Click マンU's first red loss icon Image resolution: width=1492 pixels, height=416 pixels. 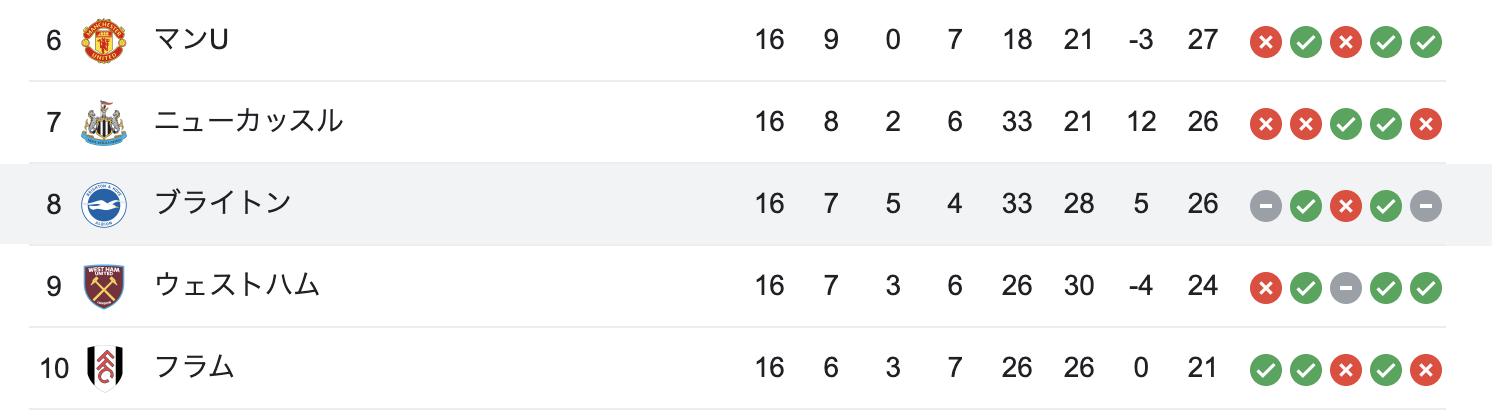coord(1266,42)
